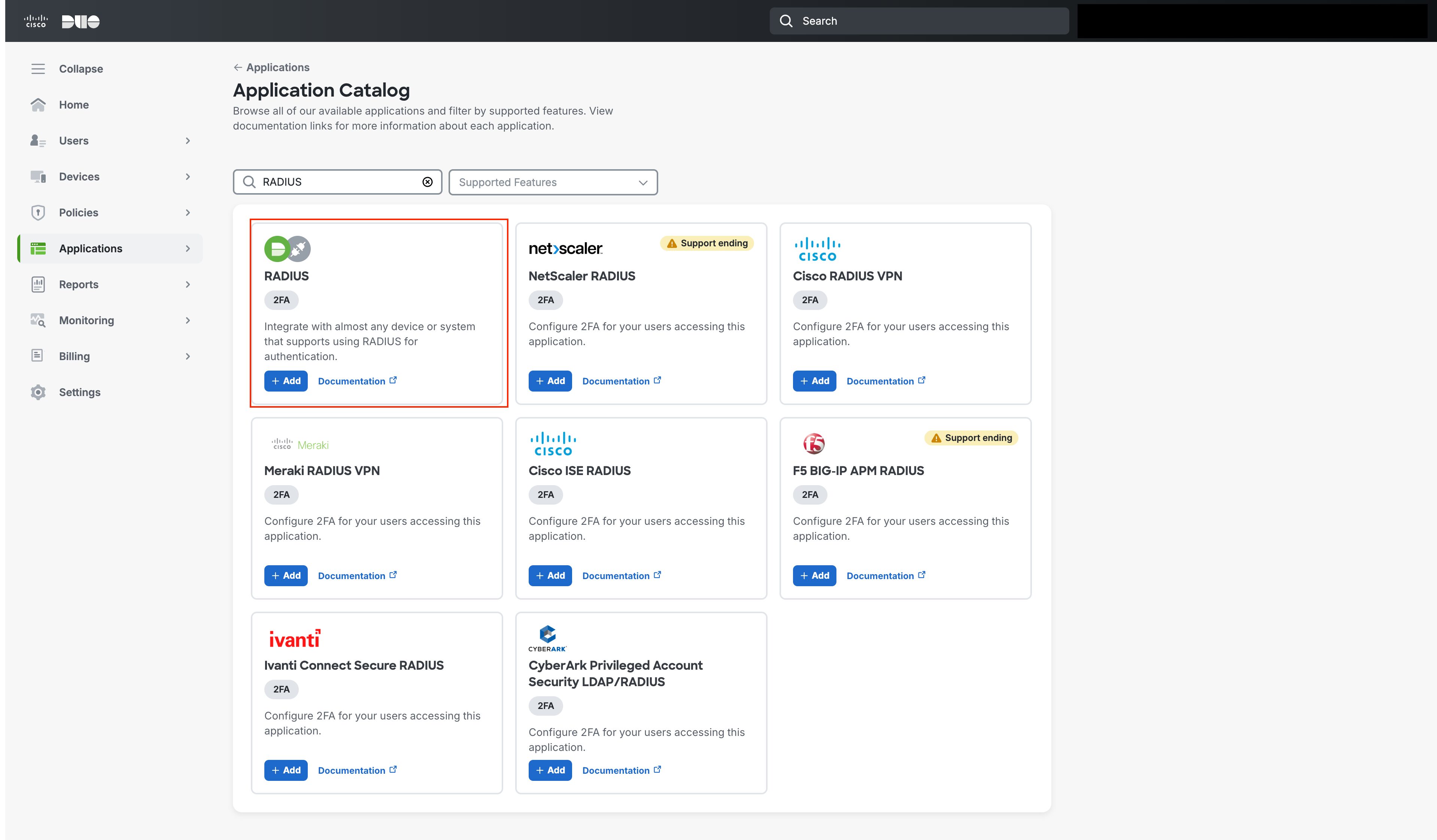Open Documentation for Ivanti Connect Secure RADIUS
The image size is (1437, 840).
click(x=358, y=770)
